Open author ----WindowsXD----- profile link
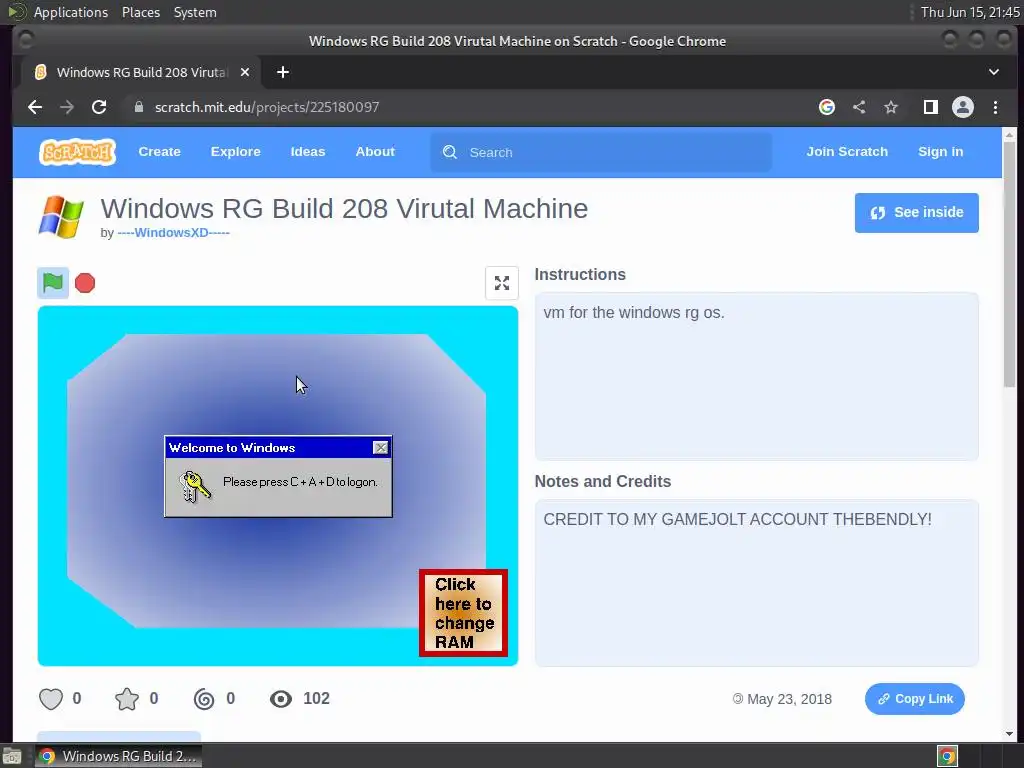Viewport: 1024px width, 768px height. click(173, 232)
